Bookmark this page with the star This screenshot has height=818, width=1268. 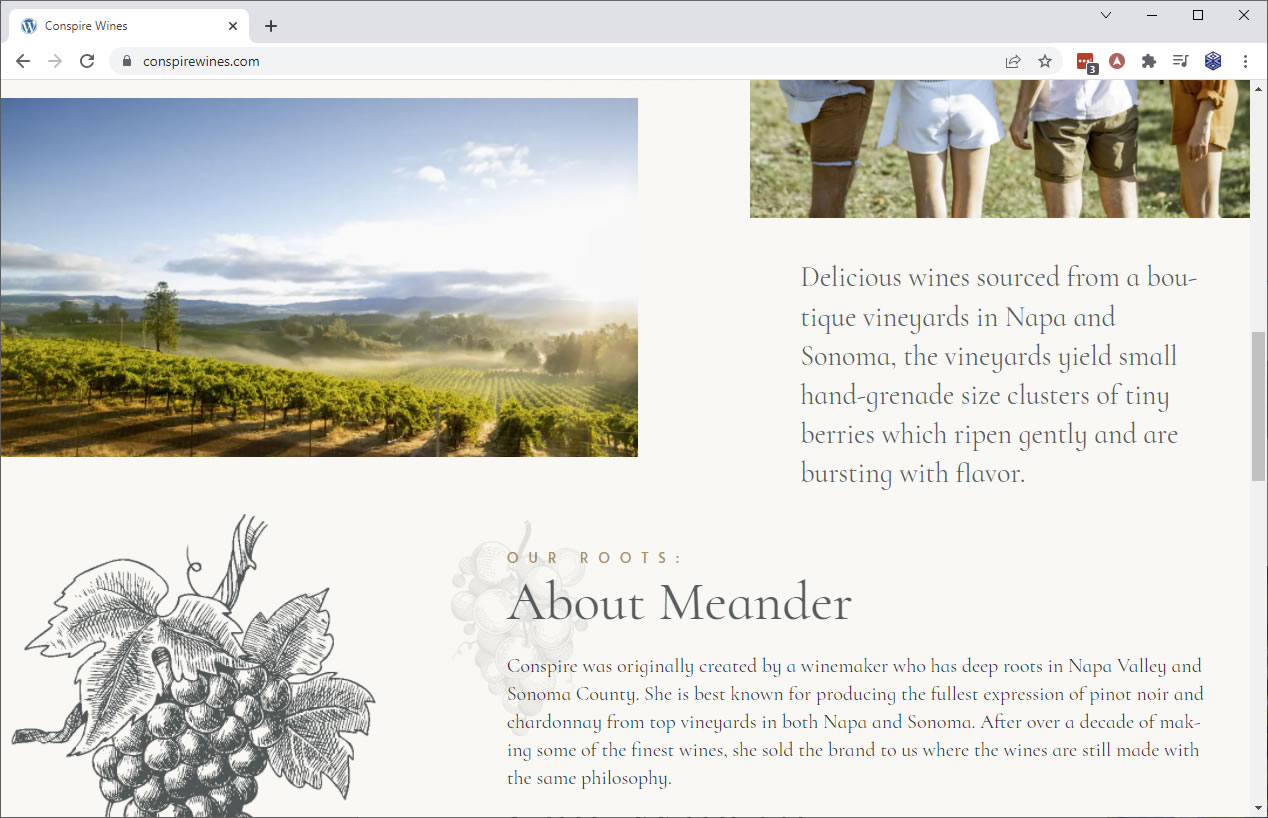1045,61
